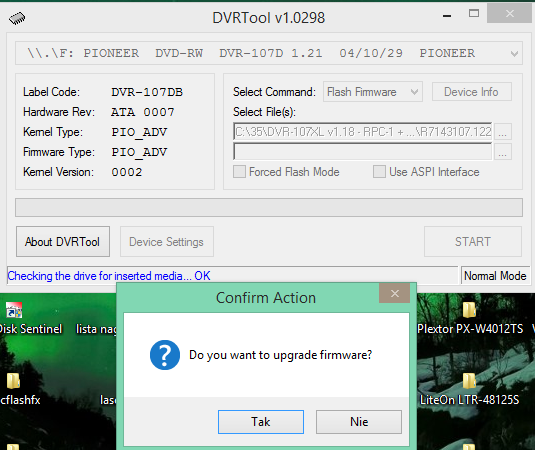The width and height of the screenshot is (535, 450).
Task: Enable Forced Flash Mode checkbox
Action: pos(239,172)
